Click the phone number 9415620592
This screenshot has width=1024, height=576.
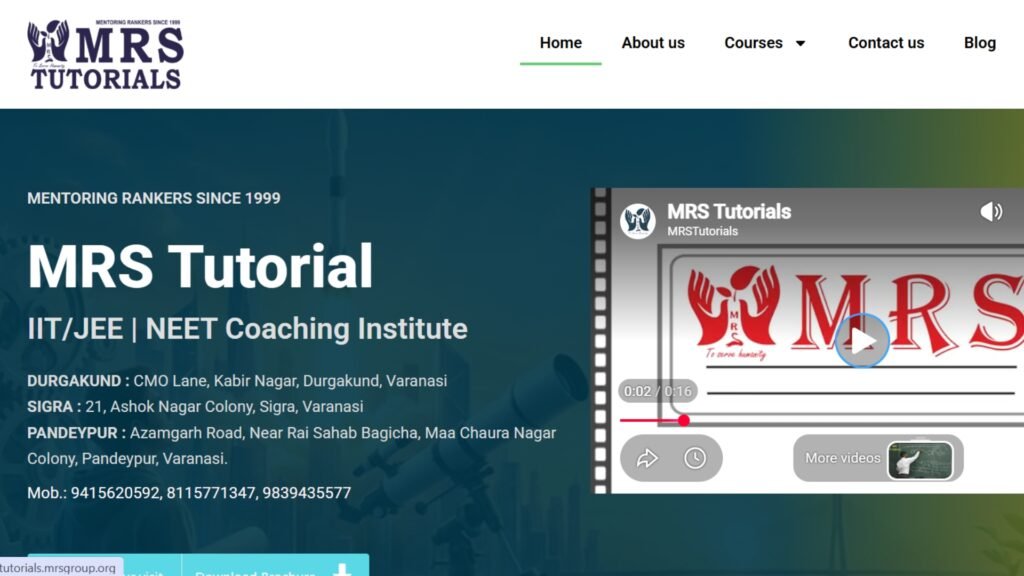pyautogui.click(x=114, y=493)
